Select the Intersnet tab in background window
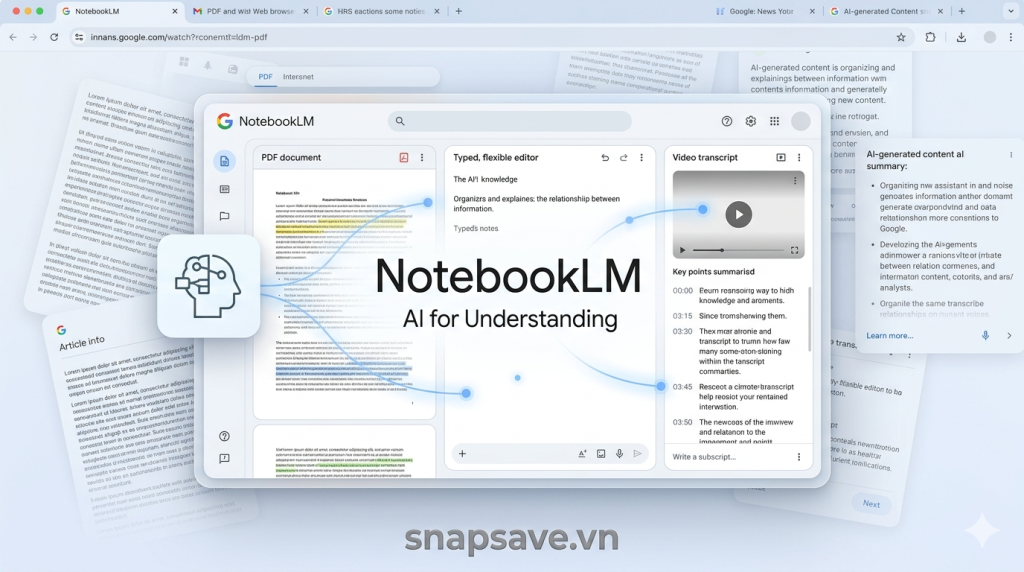1024x572 pixels. point(298,77)
